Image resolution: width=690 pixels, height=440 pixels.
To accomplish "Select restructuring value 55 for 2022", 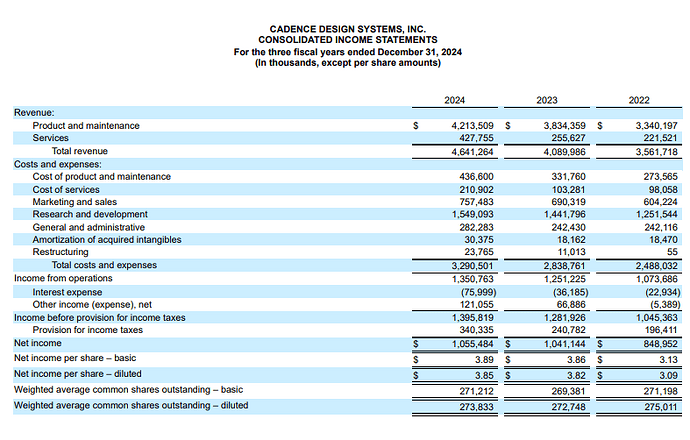I will (672, 253).
